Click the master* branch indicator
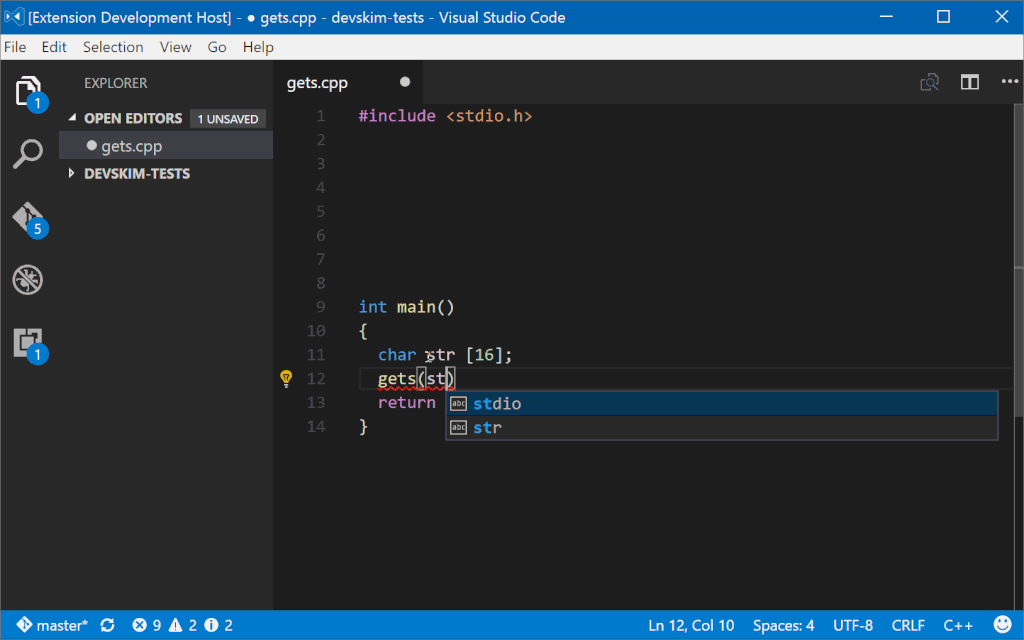The height and width of the screenshot is (640, 1024). pos(52,625)
